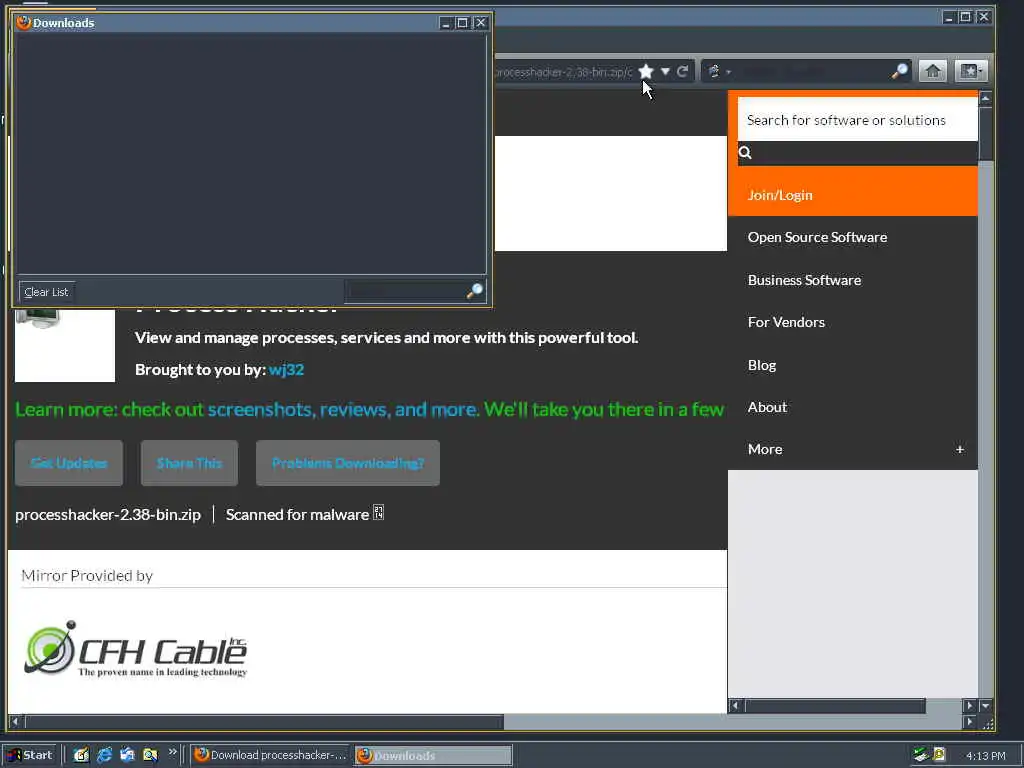
Task: Click the Downloads taskbar button
Action: pyautogui.click(x=434, y=755)
